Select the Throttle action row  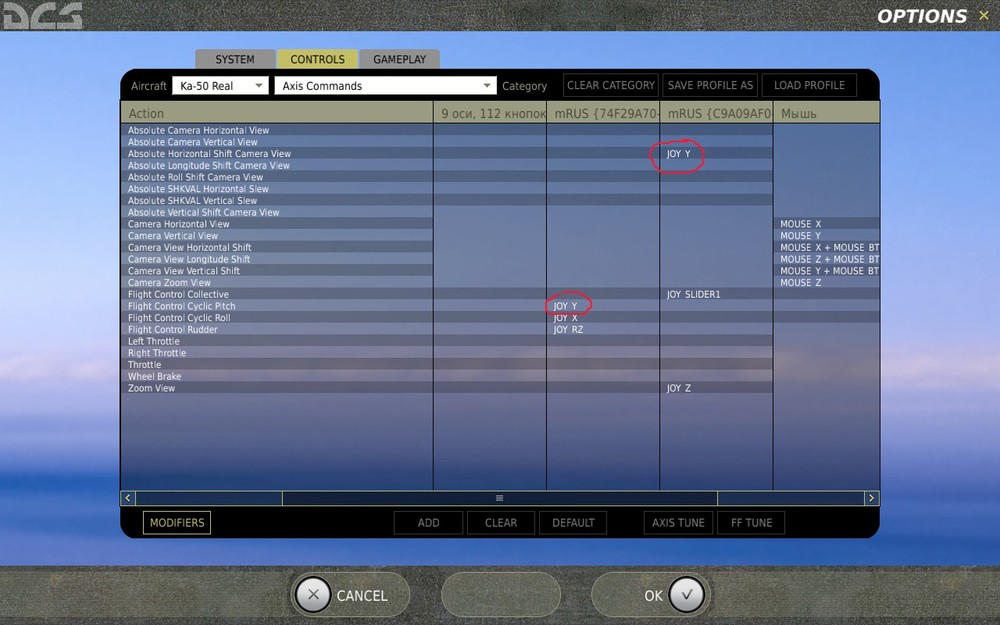click(277, 364)
